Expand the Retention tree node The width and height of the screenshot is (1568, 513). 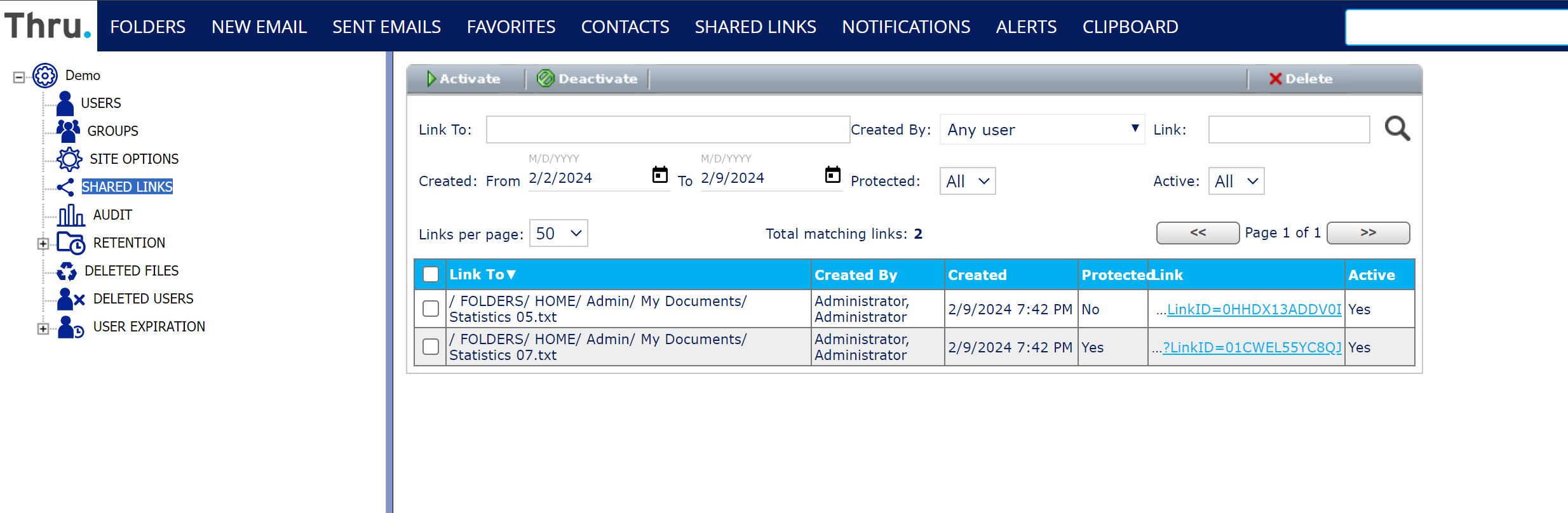point(43,243)
